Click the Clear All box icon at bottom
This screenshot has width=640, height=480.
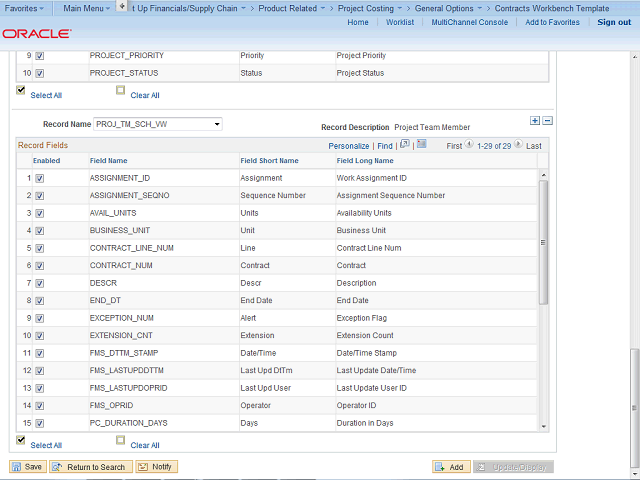(x=120, y=440)
